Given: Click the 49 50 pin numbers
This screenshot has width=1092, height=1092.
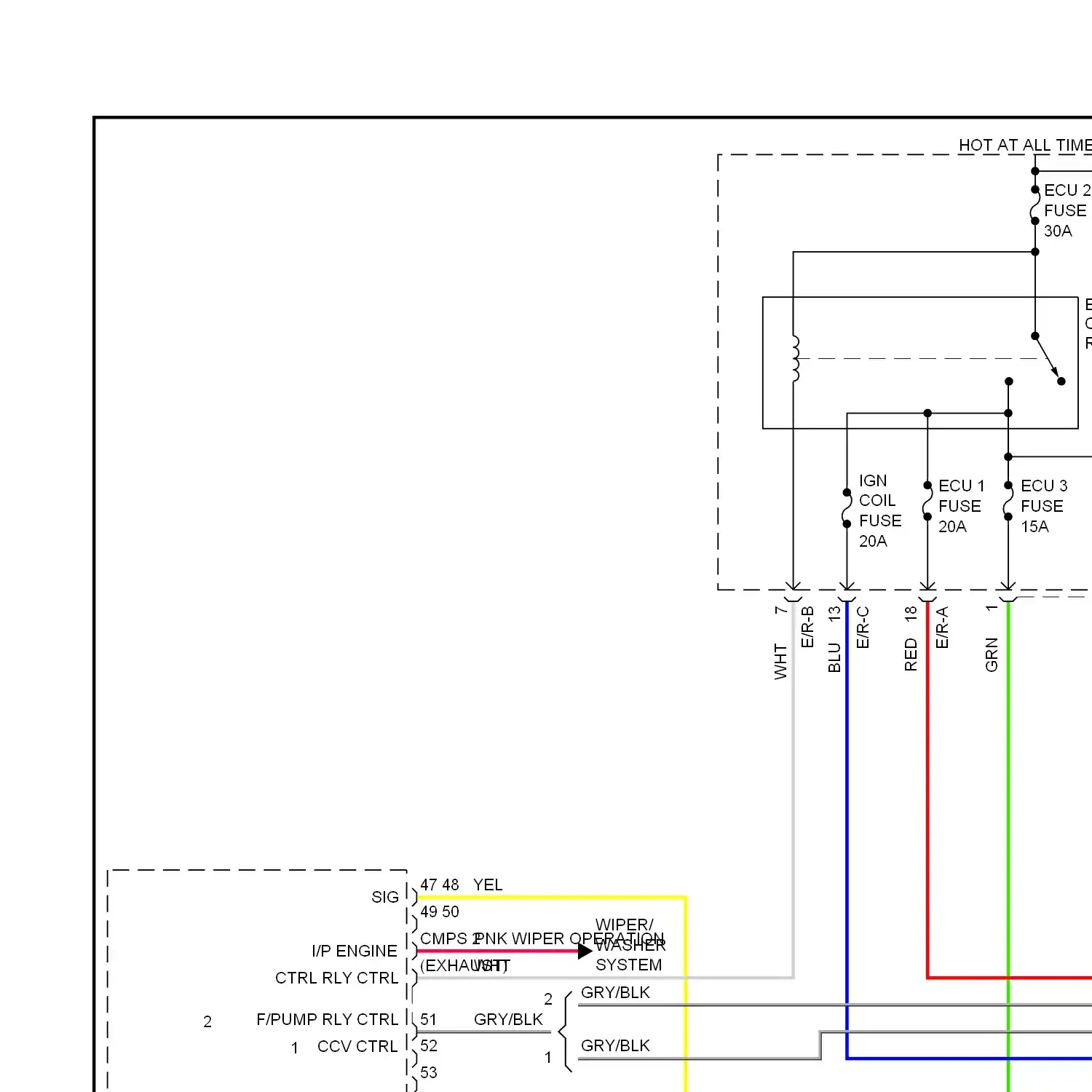Looking at the screenshot, I should tap(440, 911).
